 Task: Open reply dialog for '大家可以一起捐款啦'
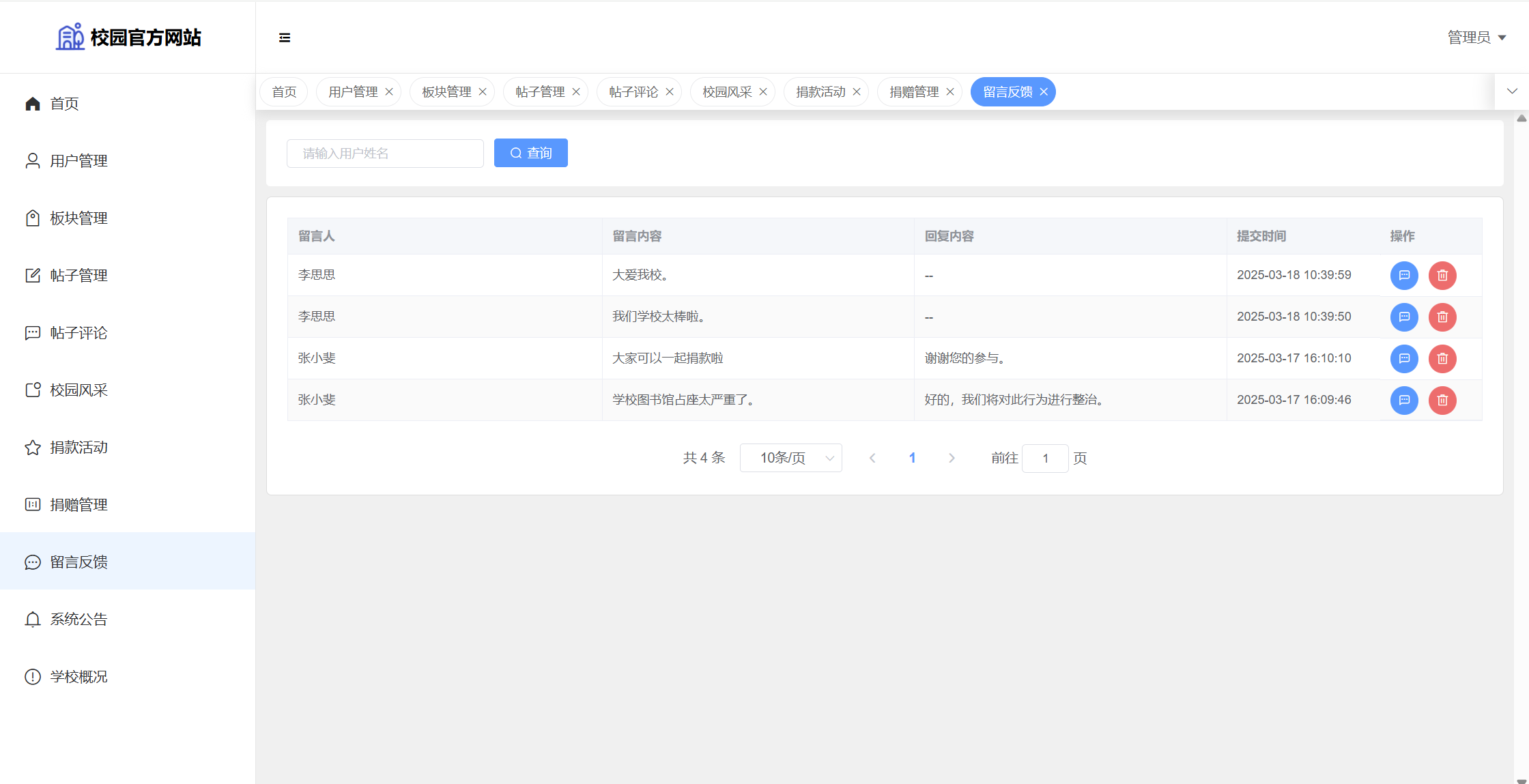[1404, 359]
